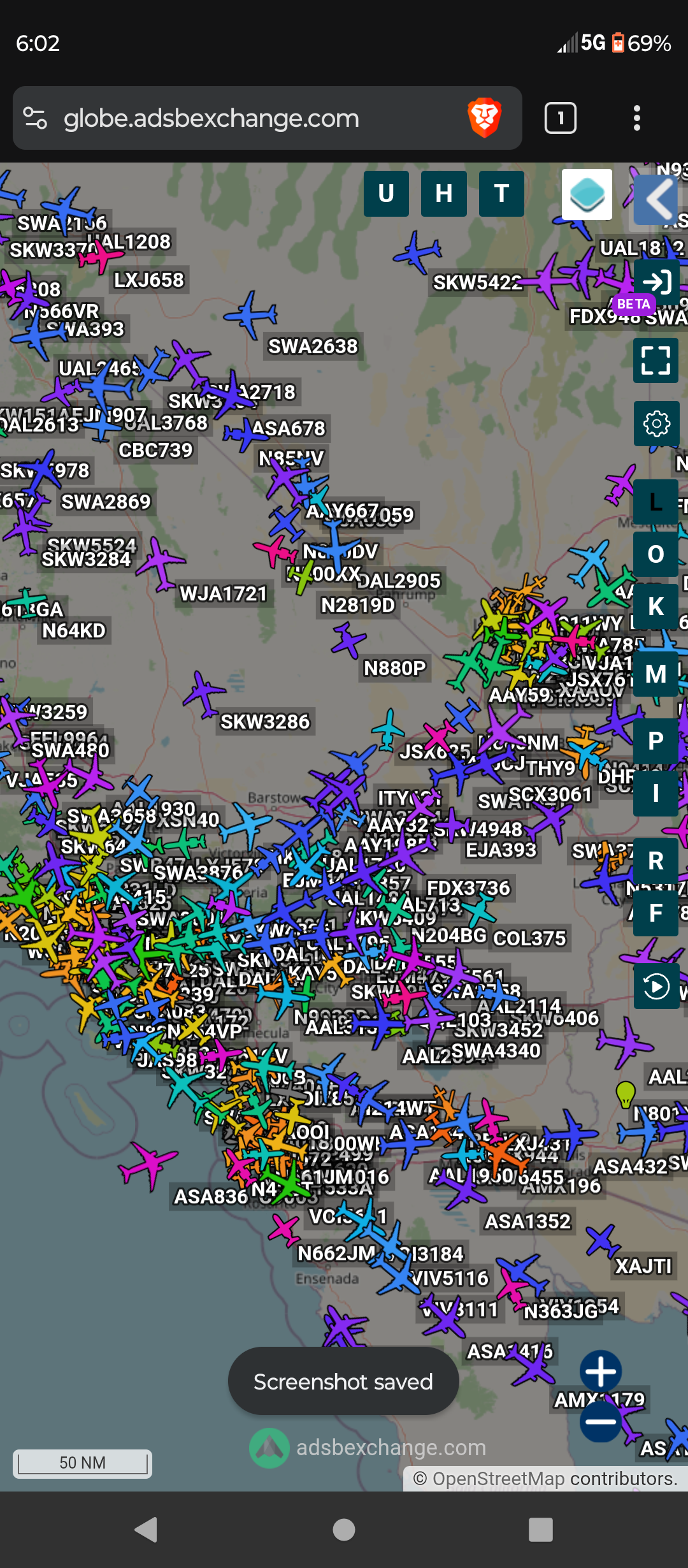The width and height of the screenshot is (688, 1568).
Task: Tap the H toggle button
Action: 444,194
